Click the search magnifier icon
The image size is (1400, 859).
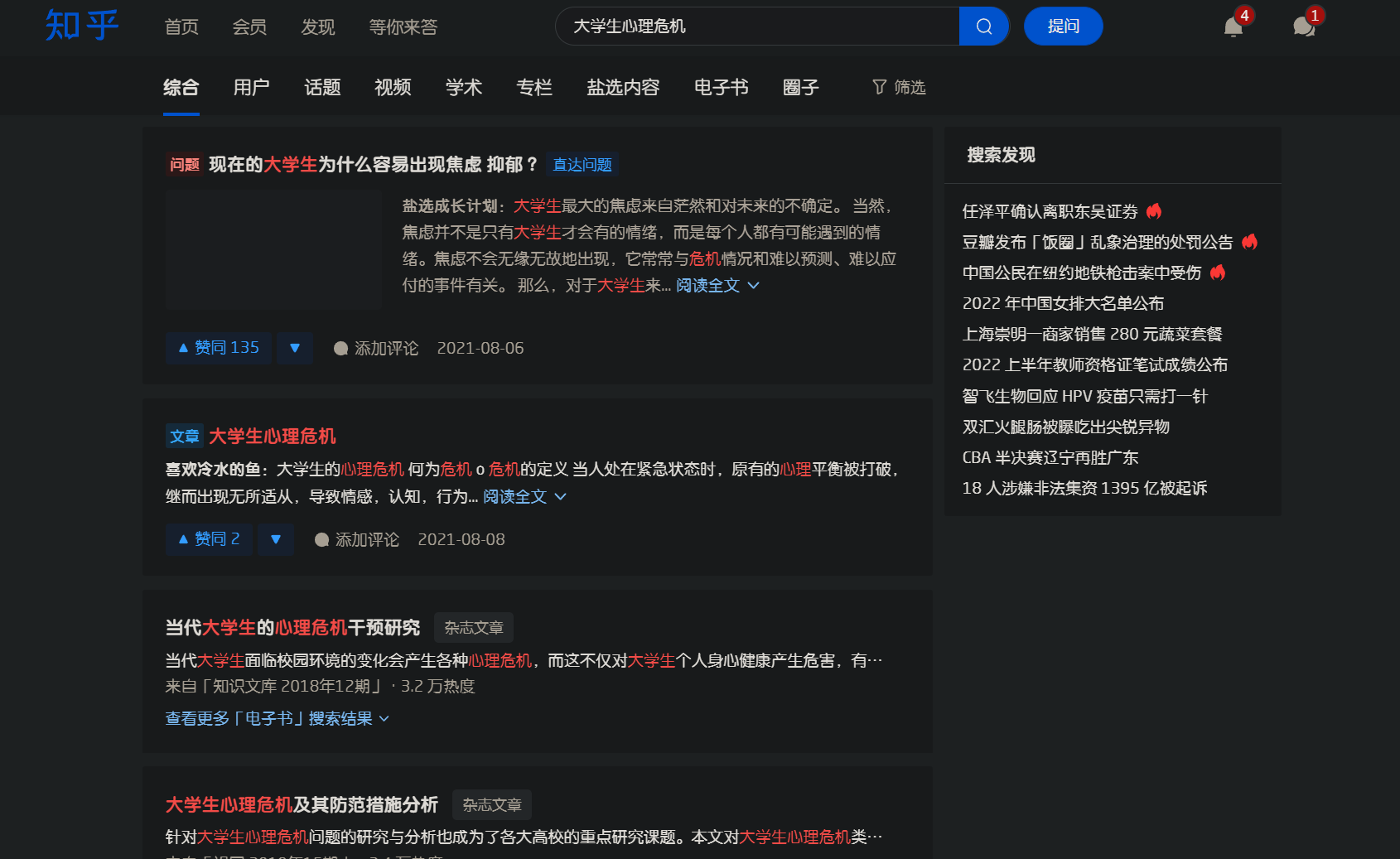point(983,26)
